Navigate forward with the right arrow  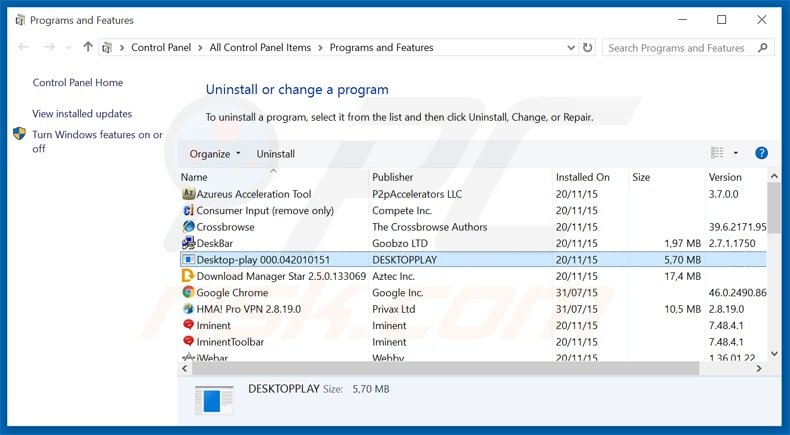(49, 47)
